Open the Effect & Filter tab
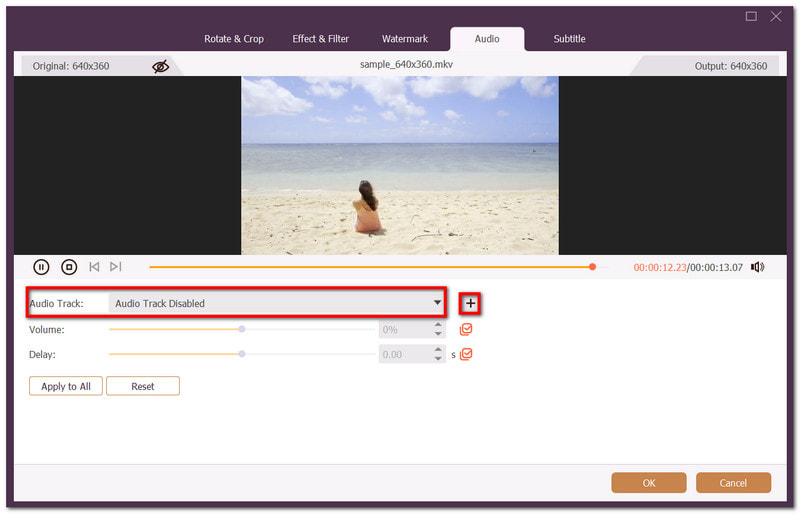This screenshot has width=800, height=514. pyautogui.click(x=321, y=39)
